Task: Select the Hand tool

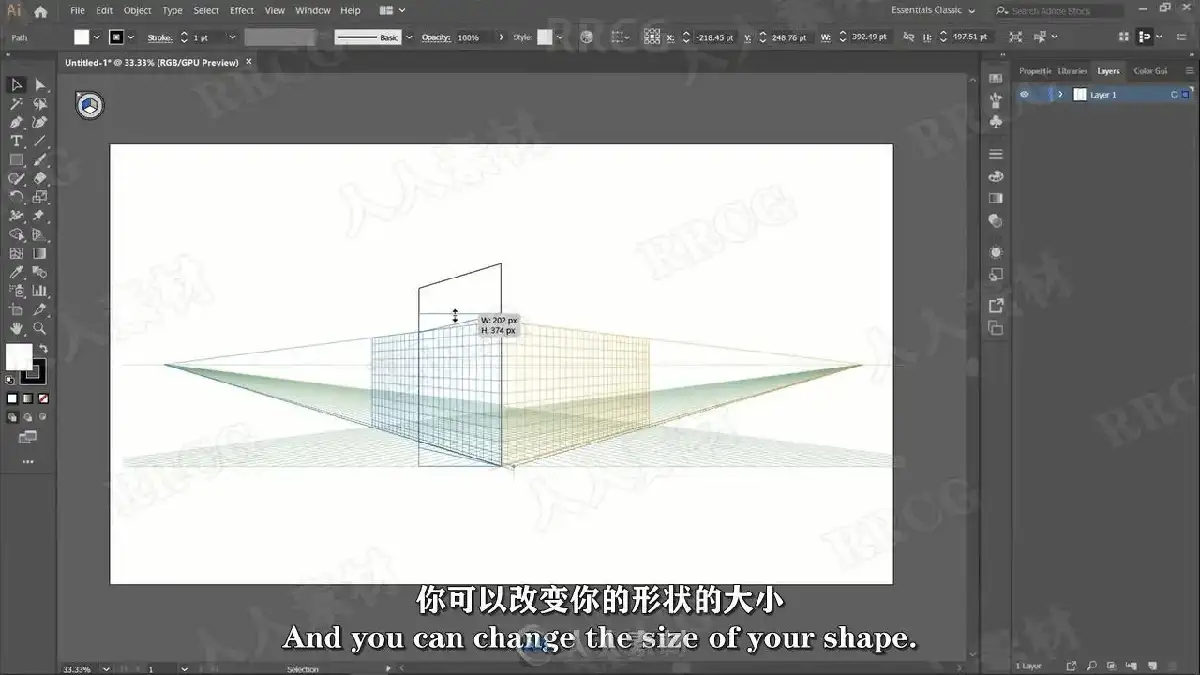Action: 17,328
